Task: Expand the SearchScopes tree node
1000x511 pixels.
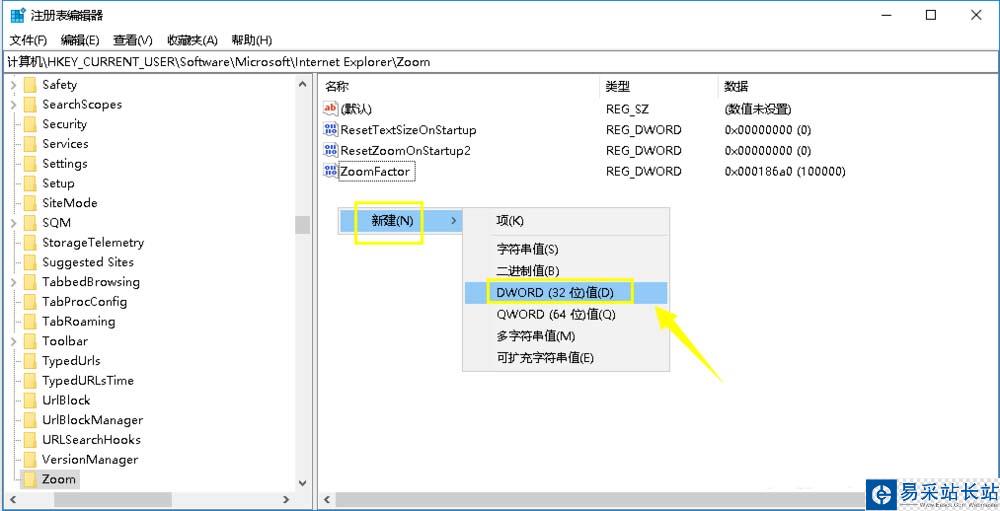Action: [13, 105]
